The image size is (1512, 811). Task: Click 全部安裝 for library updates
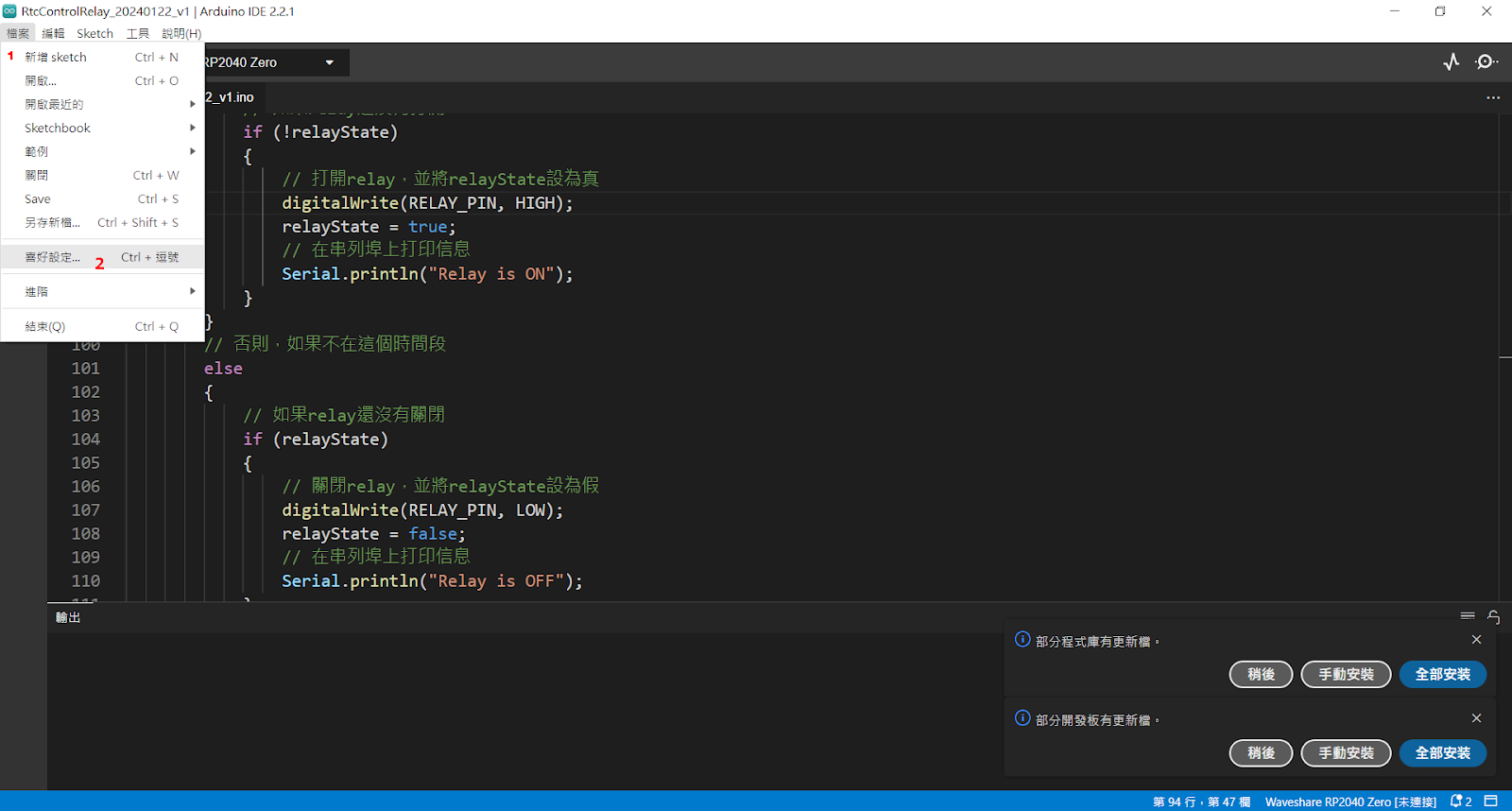[x=1443, y=674]
